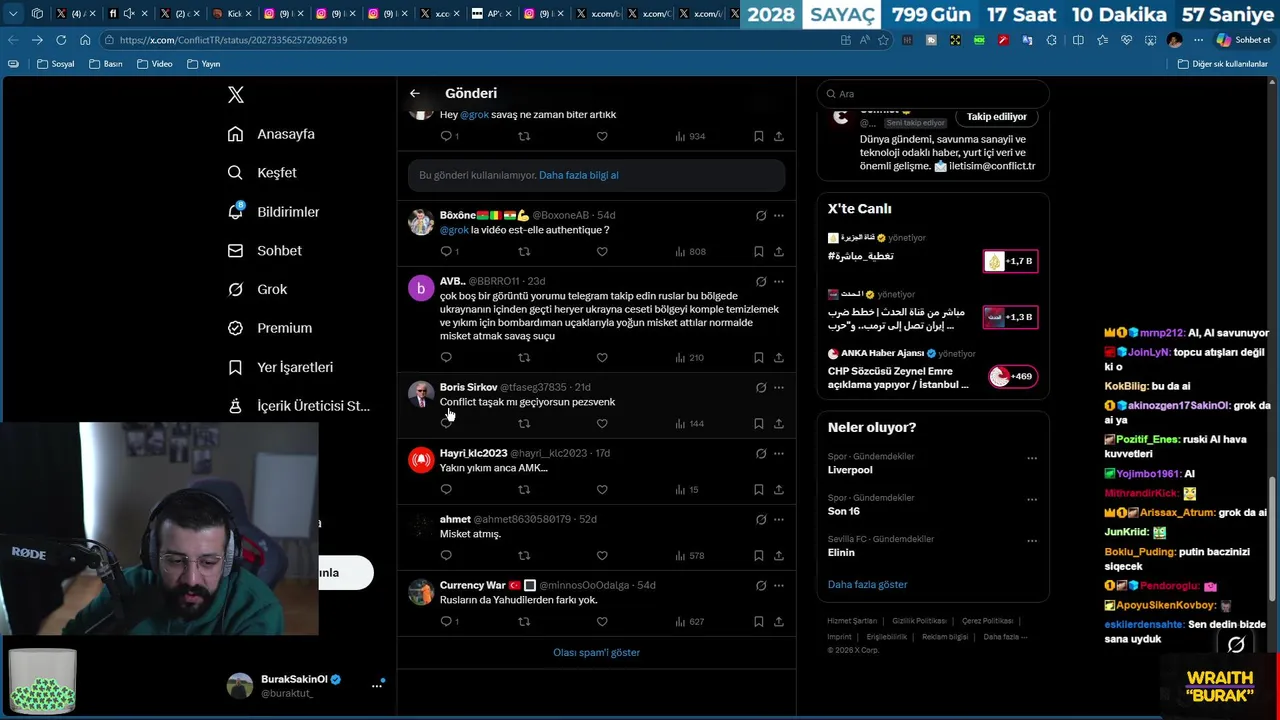Like the Currency War reply
This screenshot has height=720, width=1280.
tap(602, 622)
